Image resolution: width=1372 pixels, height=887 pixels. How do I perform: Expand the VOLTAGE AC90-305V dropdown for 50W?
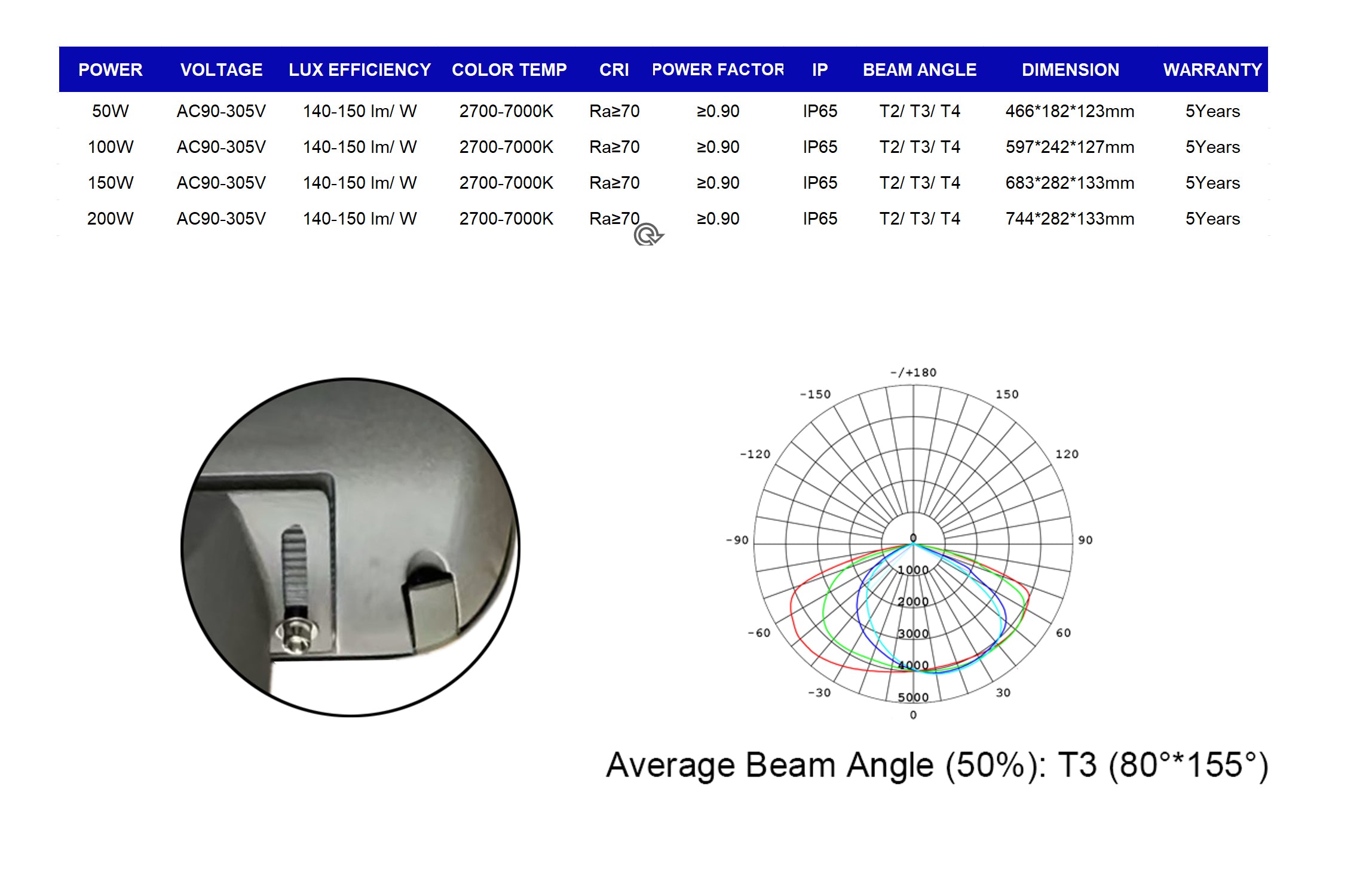coord(222,111)
